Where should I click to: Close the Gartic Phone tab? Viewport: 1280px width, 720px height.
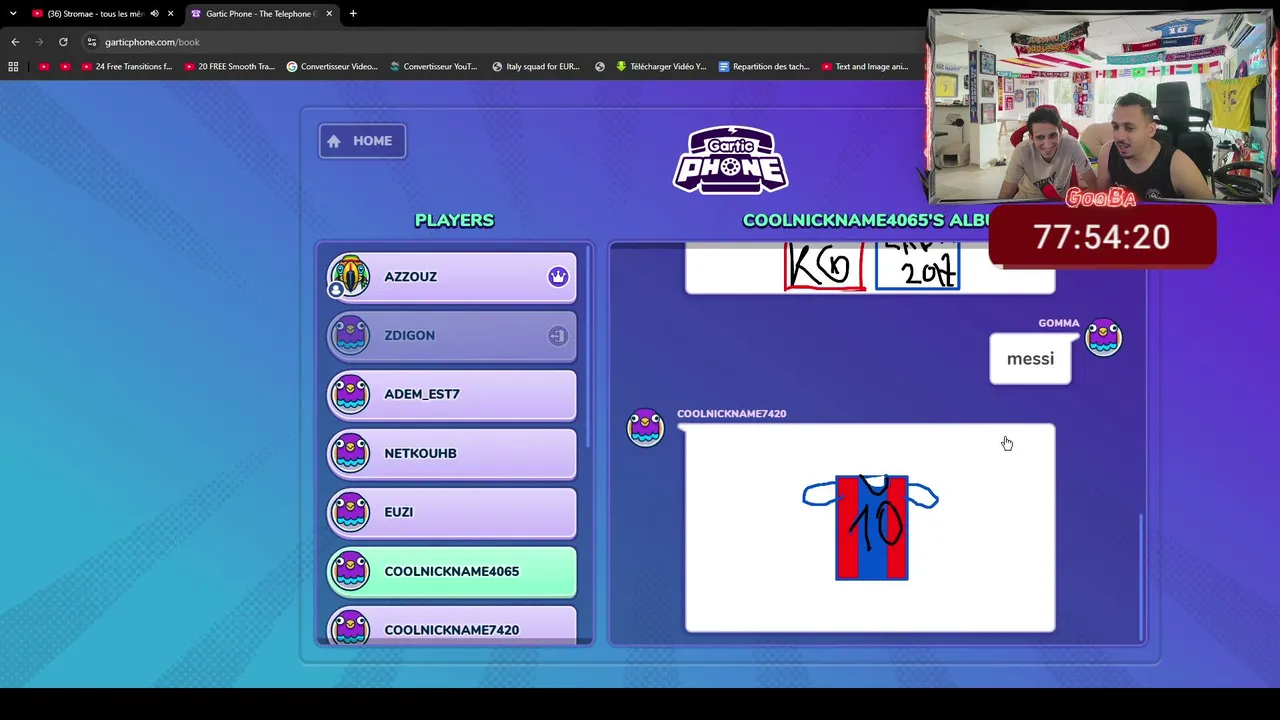pyautogui.click(x=328, y=14)
